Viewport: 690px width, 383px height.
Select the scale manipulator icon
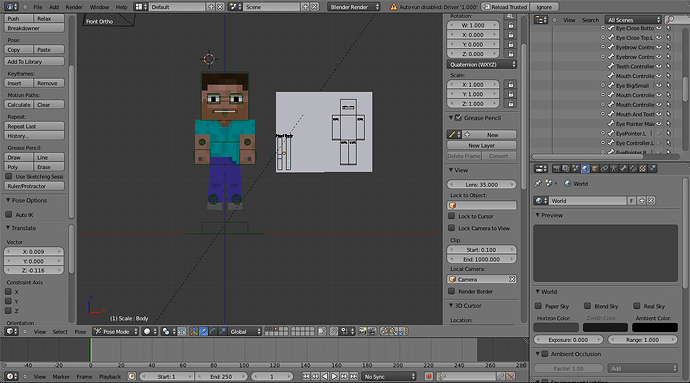222,331
